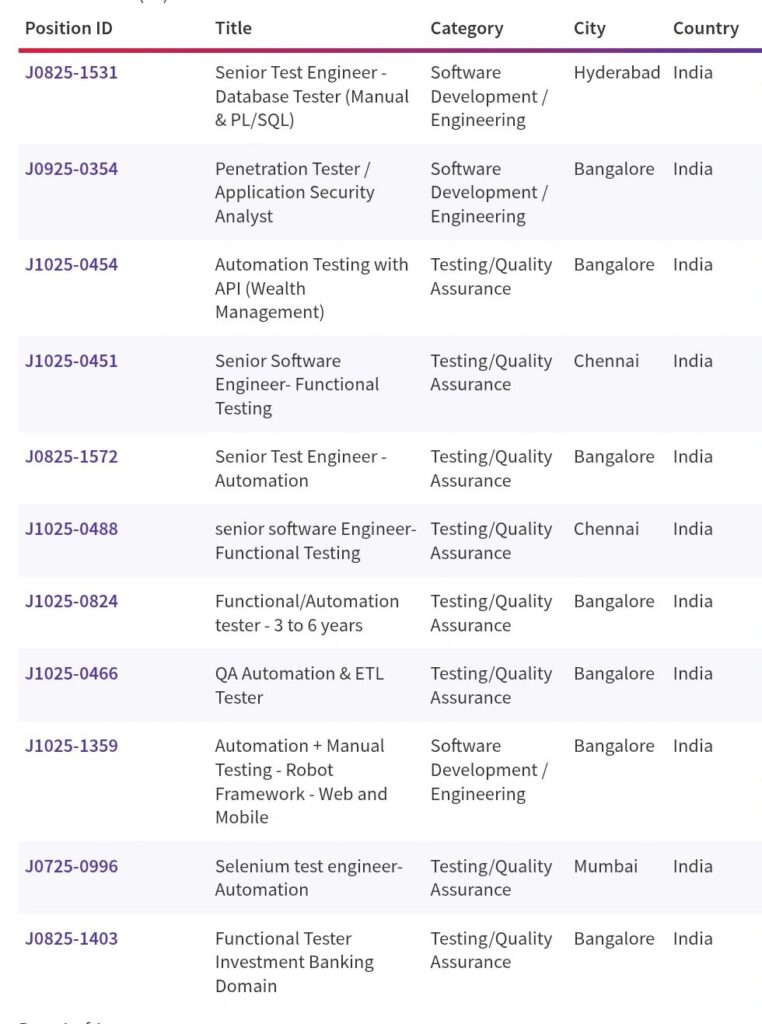The height and width of the screenshot is (1024, 762).
Task: View job J1025-1359
Action: 71,746
